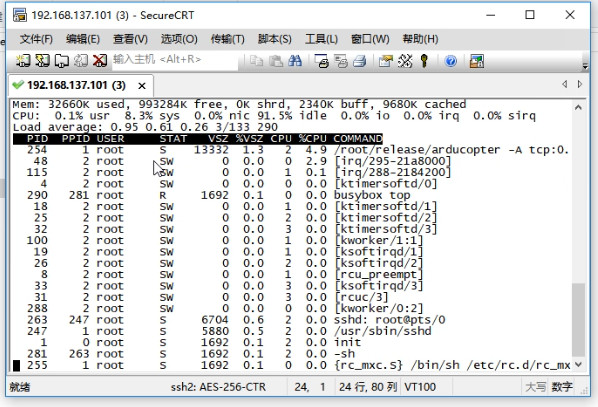The image size is (598, 407).
Task: Open the 编辑(E) menu
Action: 83,39
